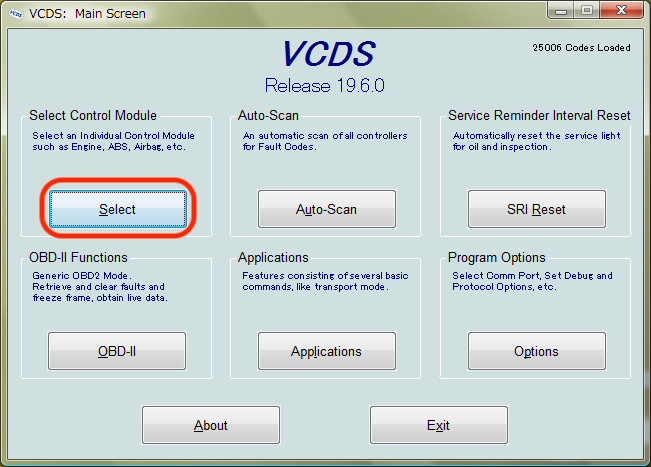
Task: Click 'OBD-II Functions' group label
Action: [x=78, y=257]
